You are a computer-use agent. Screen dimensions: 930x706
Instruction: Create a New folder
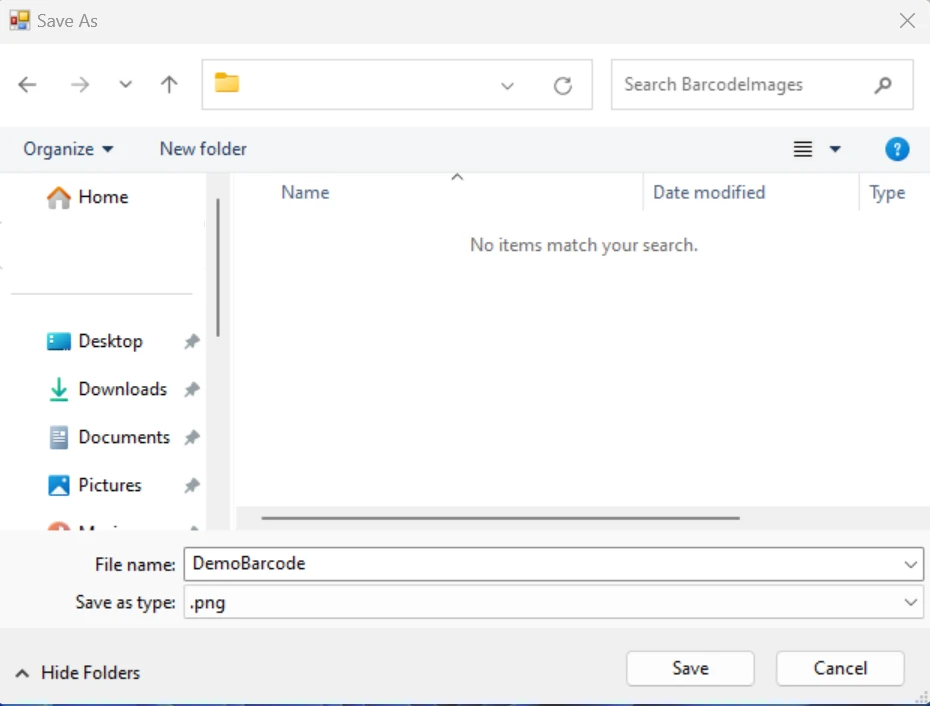tap(203, 149)
